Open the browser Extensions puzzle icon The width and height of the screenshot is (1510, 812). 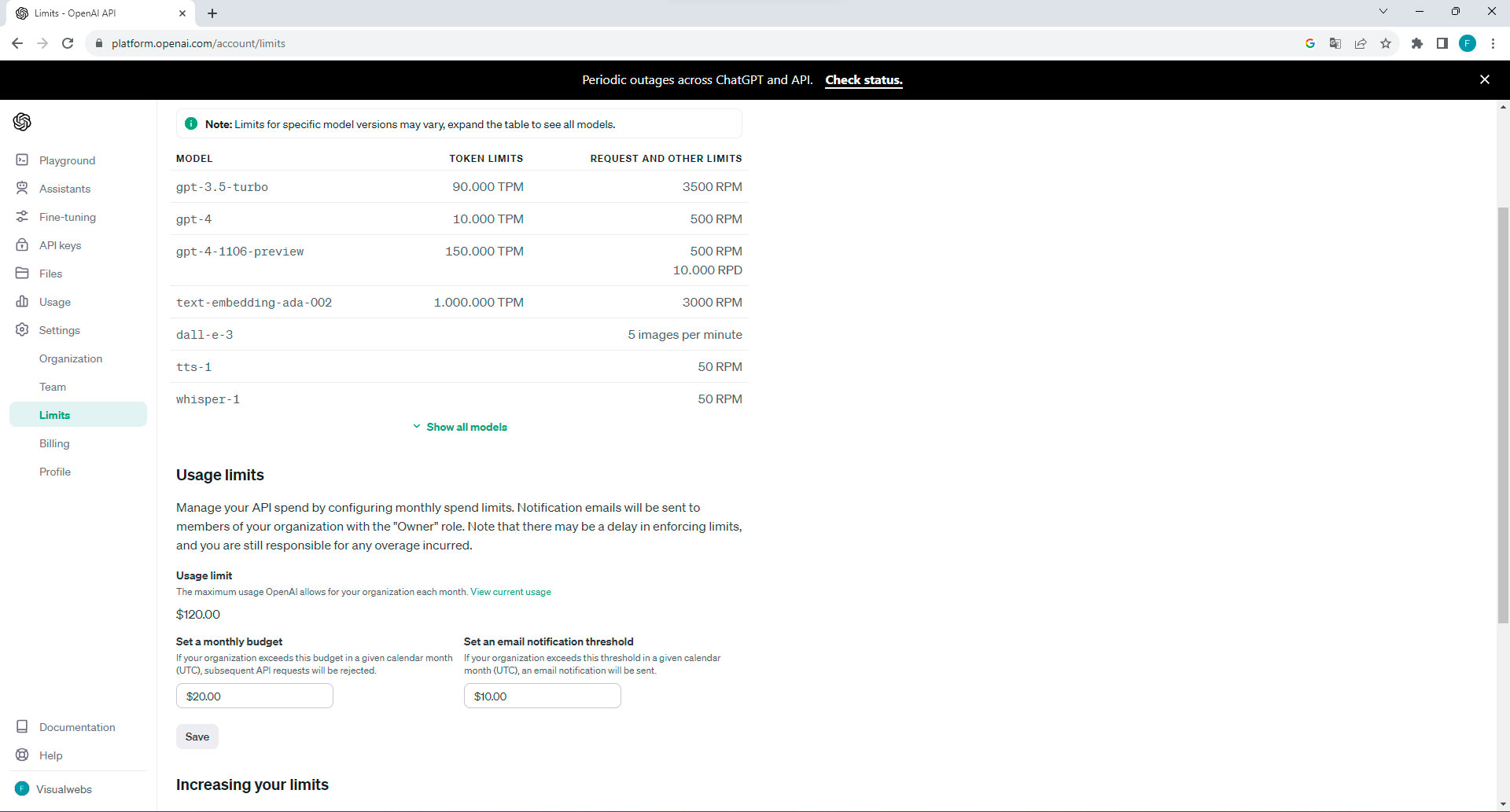[1417, 43]
